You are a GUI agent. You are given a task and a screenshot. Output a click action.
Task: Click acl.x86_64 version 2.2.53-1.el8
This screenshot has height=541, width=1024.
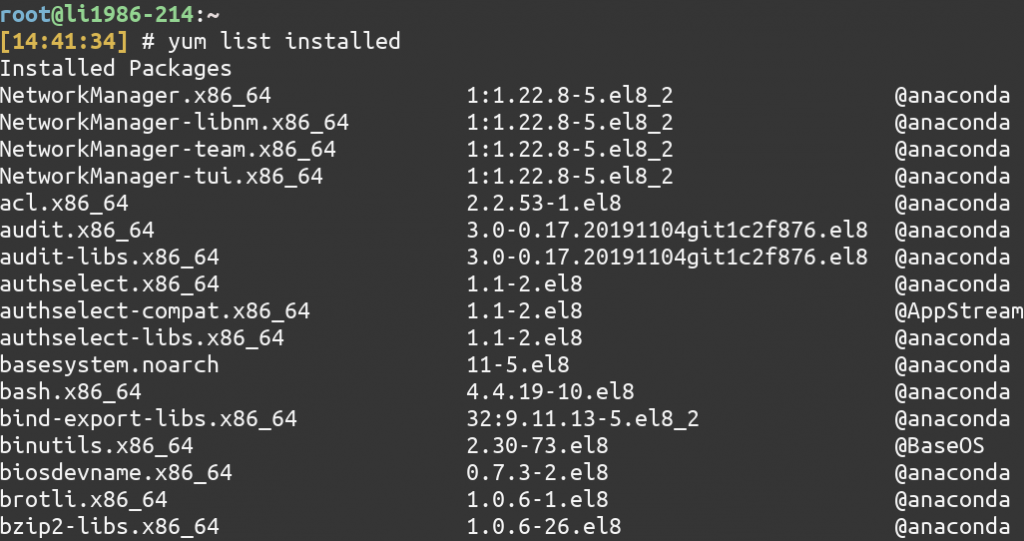pyautogui.click(x=543, y=203)
